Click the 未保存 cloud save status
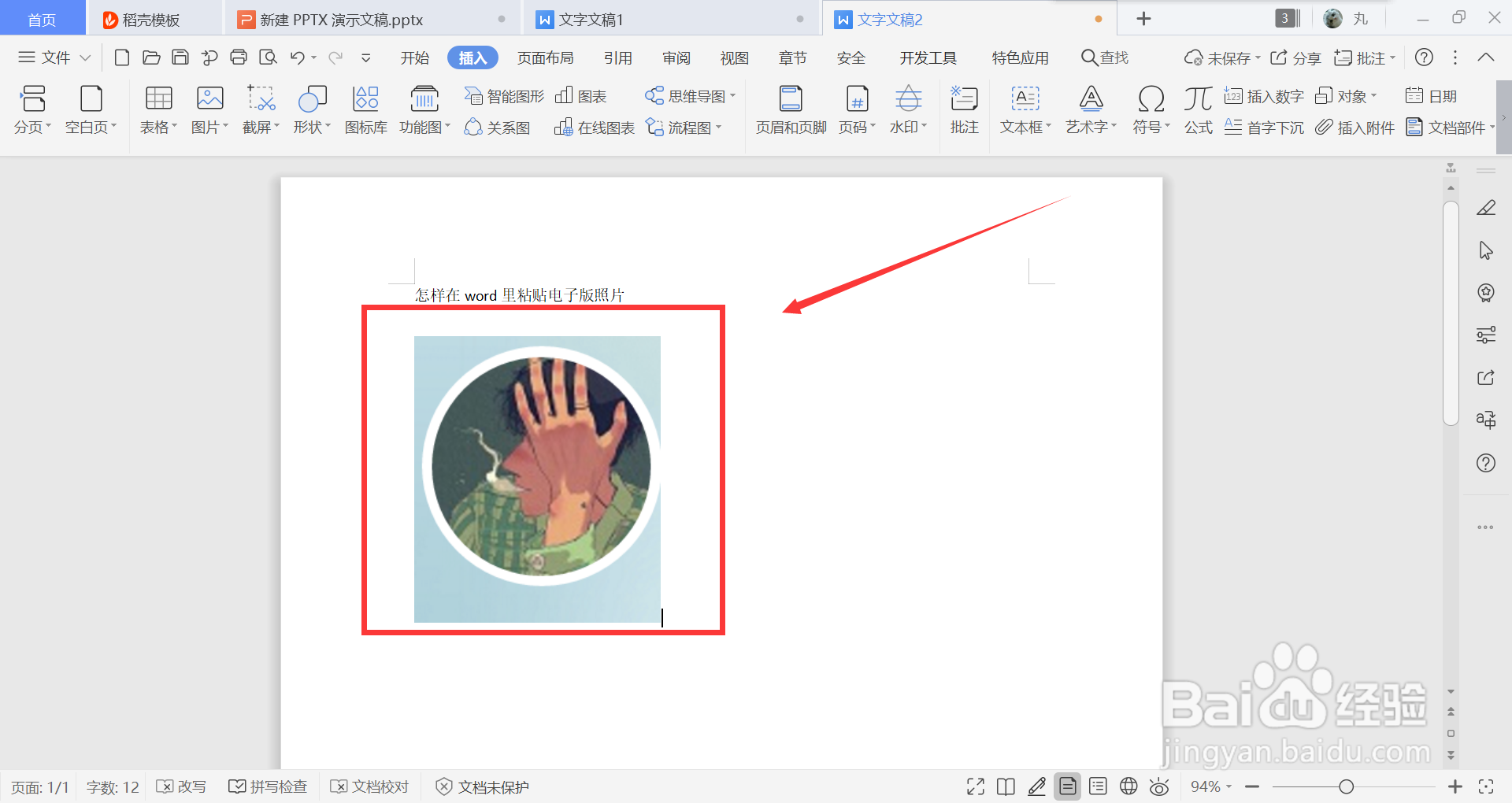 click(1222, 57)
